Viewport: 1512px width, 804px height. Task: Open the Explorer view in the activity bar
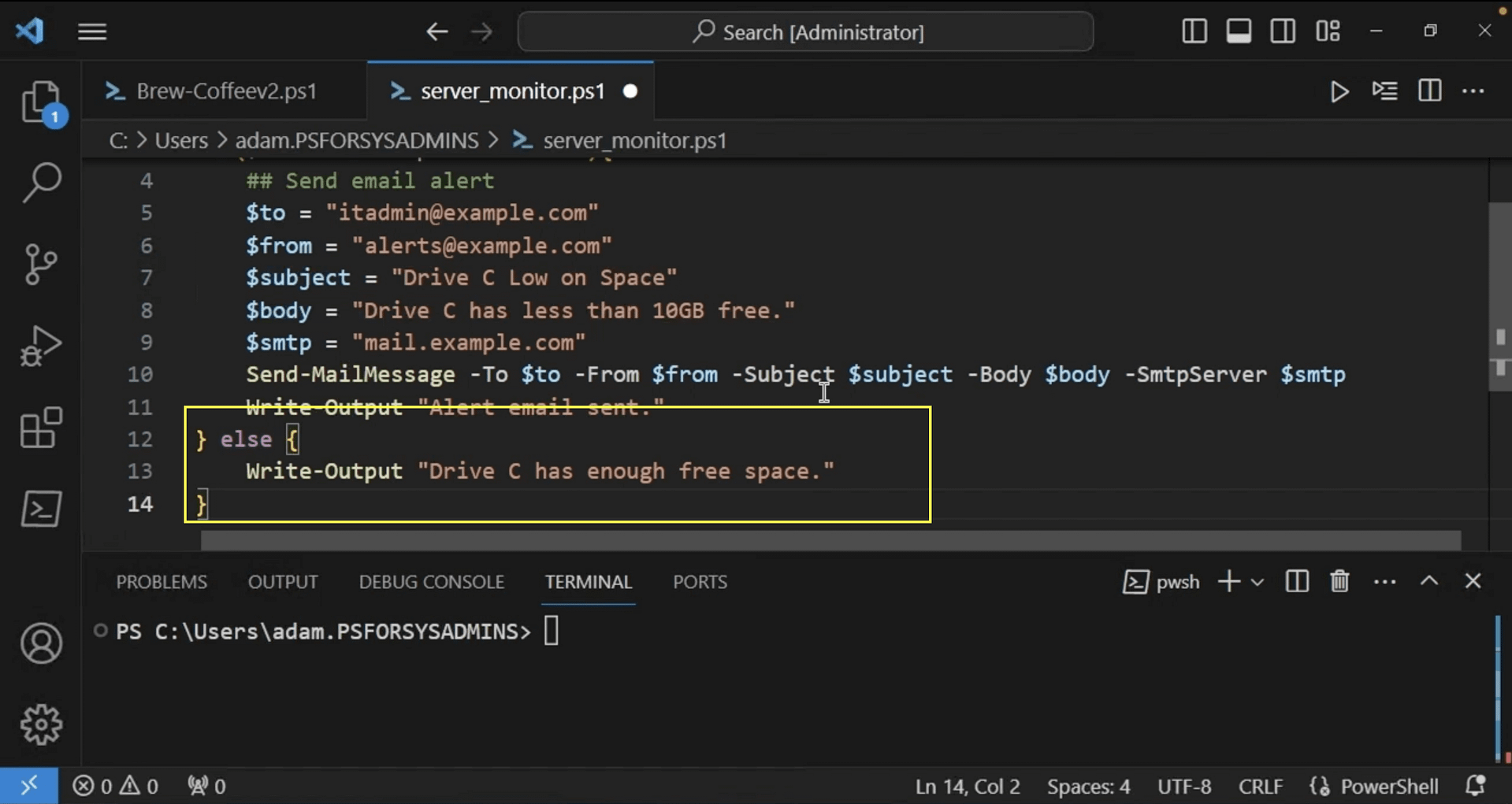pos(41,102)
